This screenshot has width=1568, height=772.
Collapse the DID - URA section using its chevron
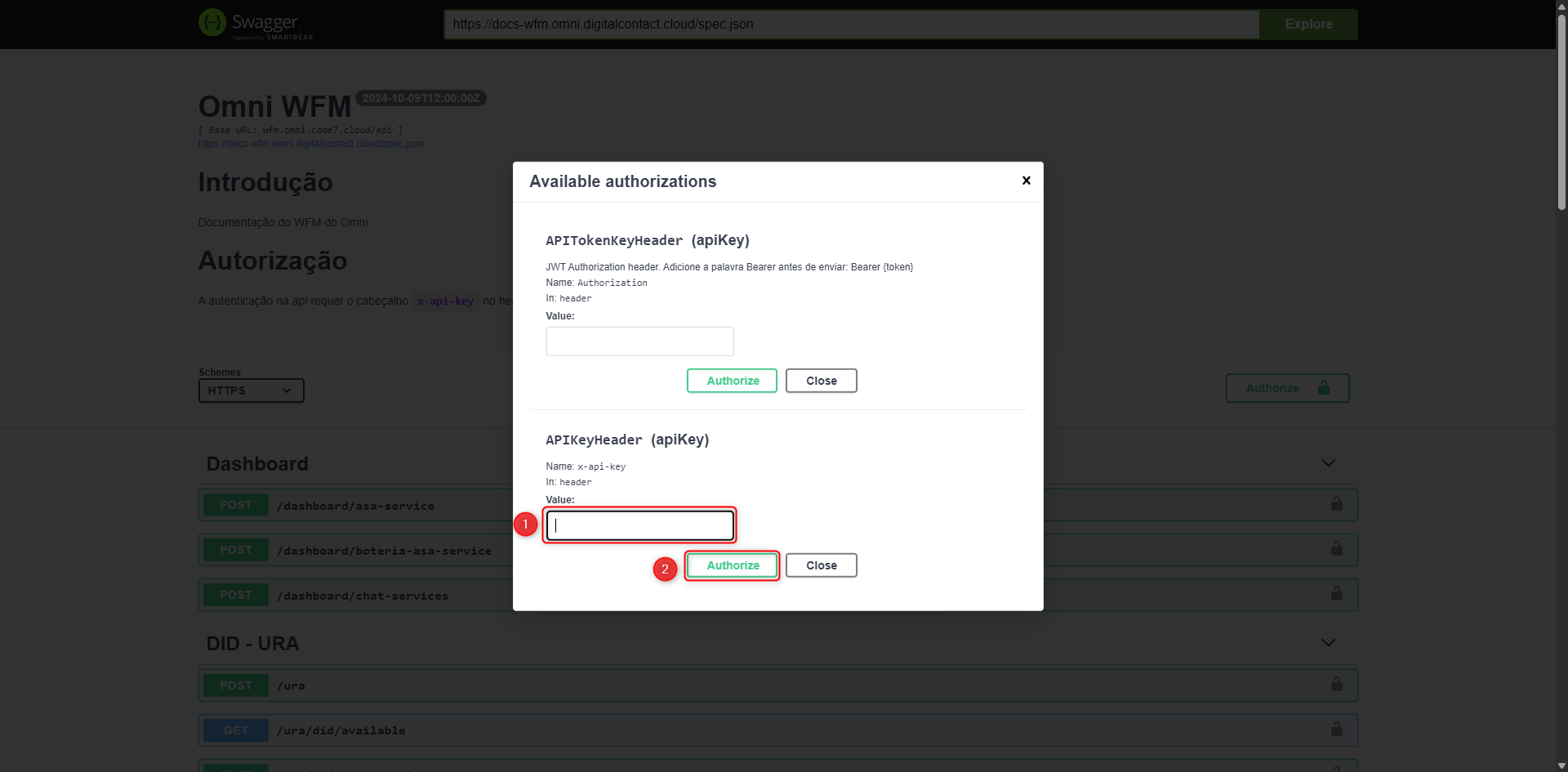coord(1329,642)
